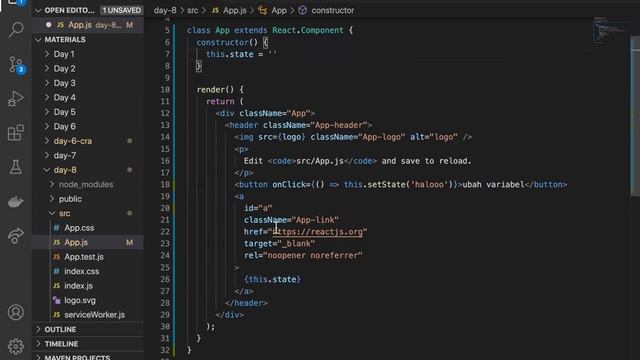Click the CSS icon beside App.css
This screenshot has height=360, width=640.
[x=56, y=228]
